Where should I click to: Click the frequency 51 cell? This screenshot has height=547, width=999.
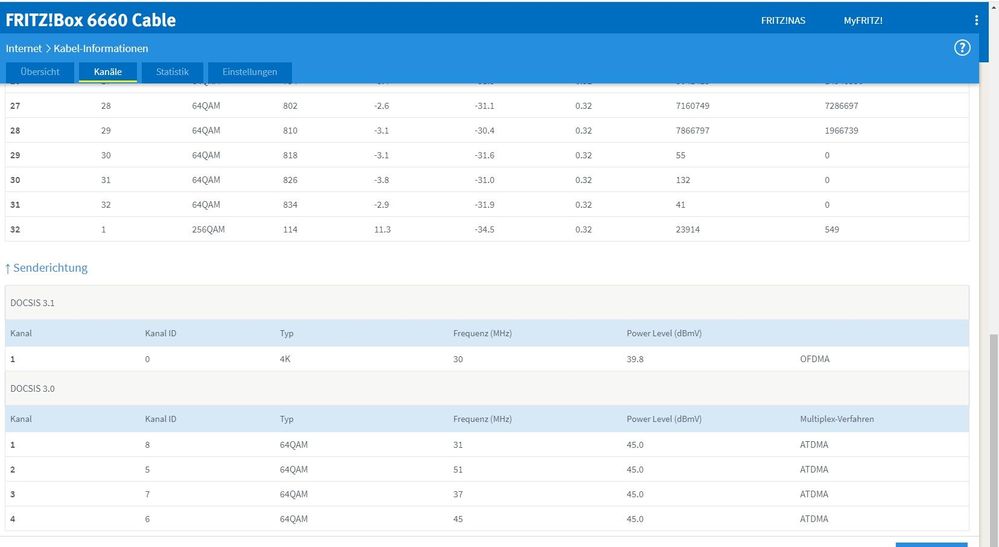[458, 470]
